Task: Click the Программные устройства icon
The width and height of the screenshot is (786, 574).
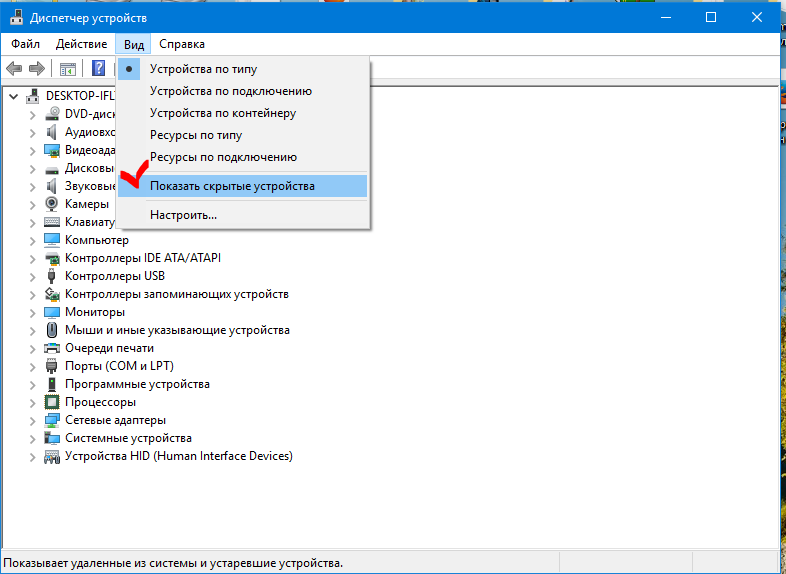Action: (x=52, y=384)
